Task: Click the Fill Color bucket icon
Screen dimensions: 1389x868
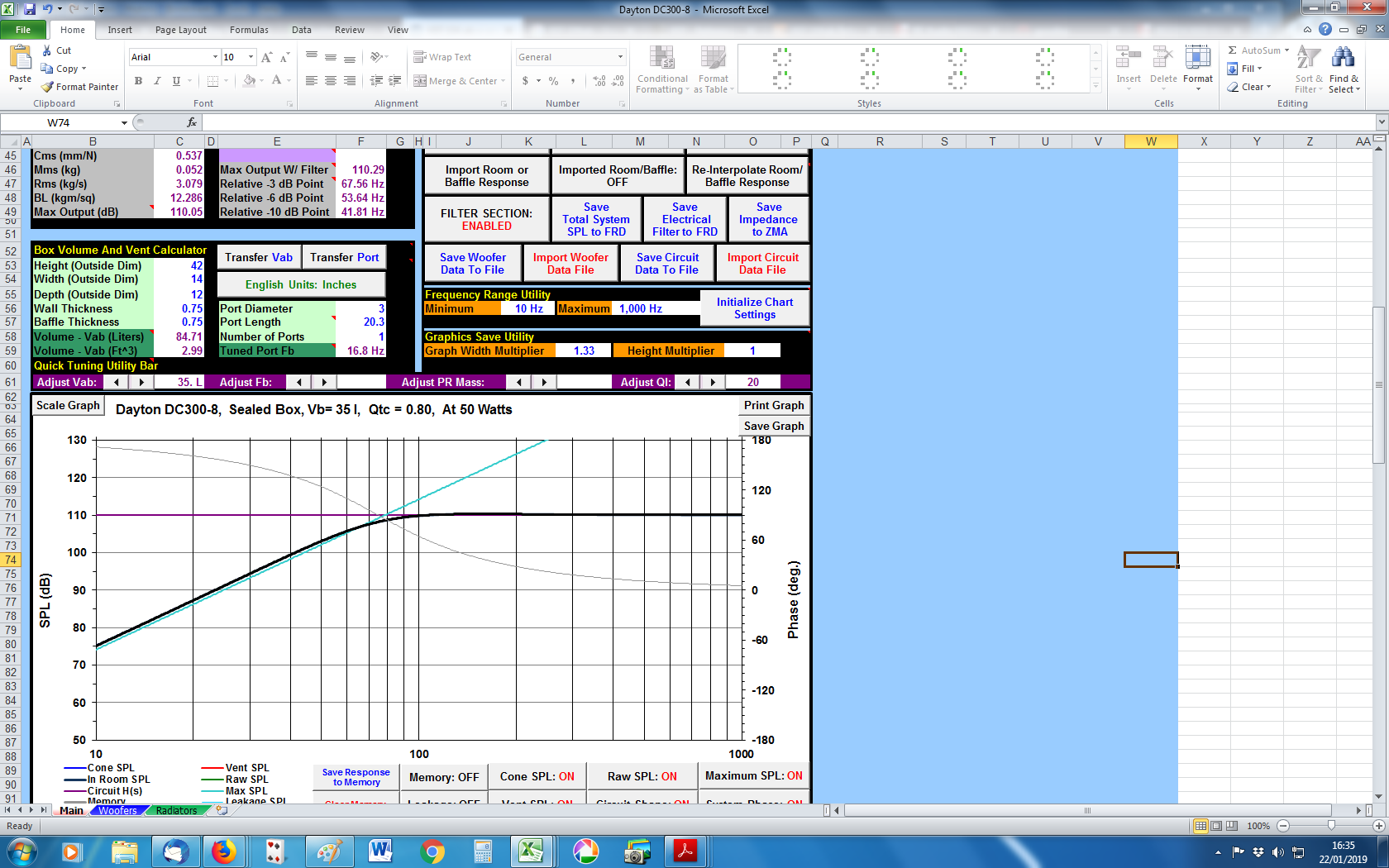Action: tap(249, 81)
